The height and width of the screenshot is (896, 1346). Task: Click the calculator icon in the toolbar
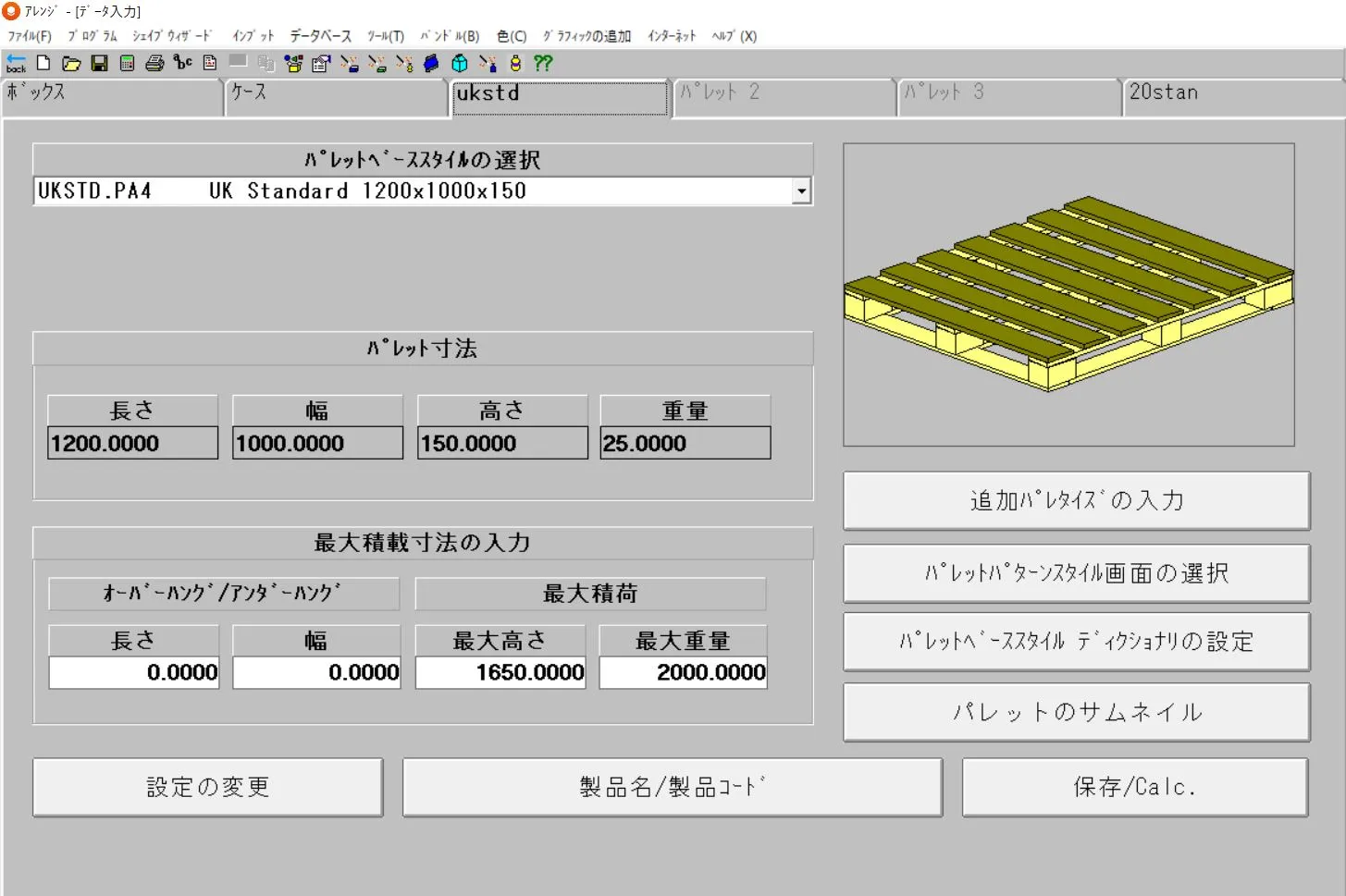pos(127,63)
